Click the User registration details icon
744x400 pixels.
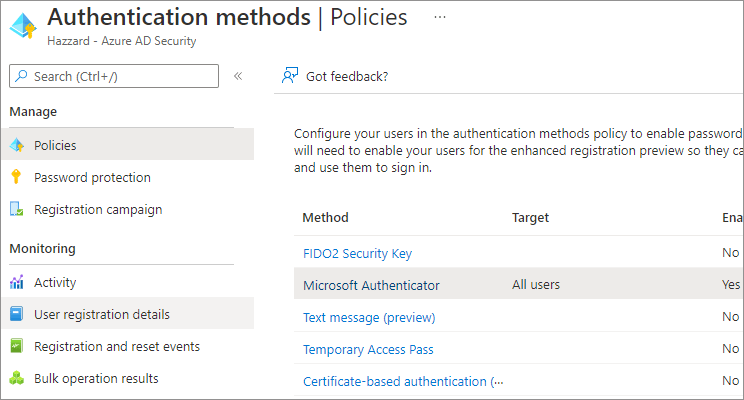tap(16, 315)
